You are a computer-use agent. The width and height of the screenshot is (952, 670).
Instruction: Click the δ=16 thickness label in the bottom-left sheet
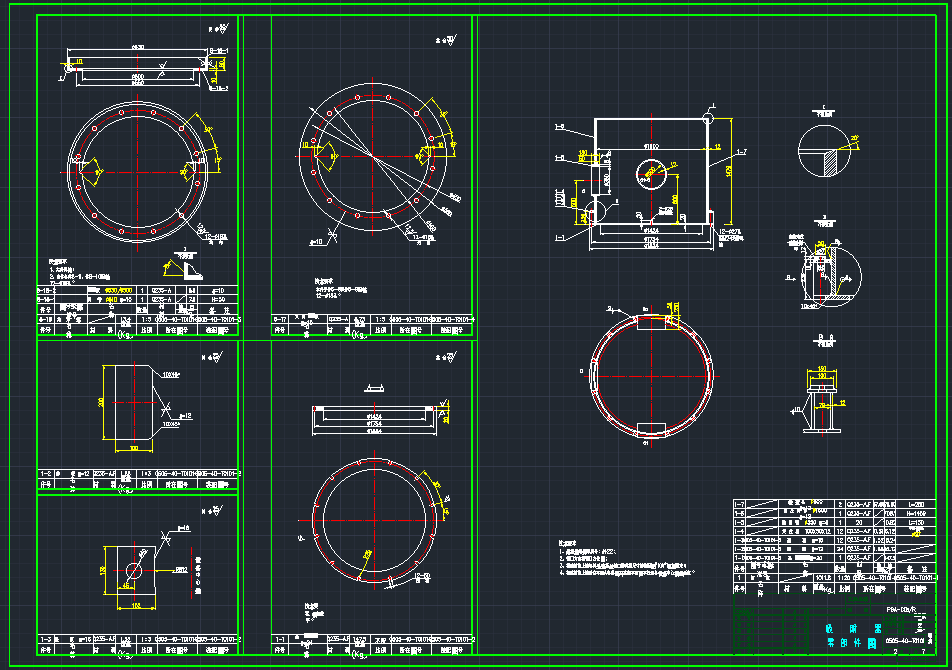[184, 529]
